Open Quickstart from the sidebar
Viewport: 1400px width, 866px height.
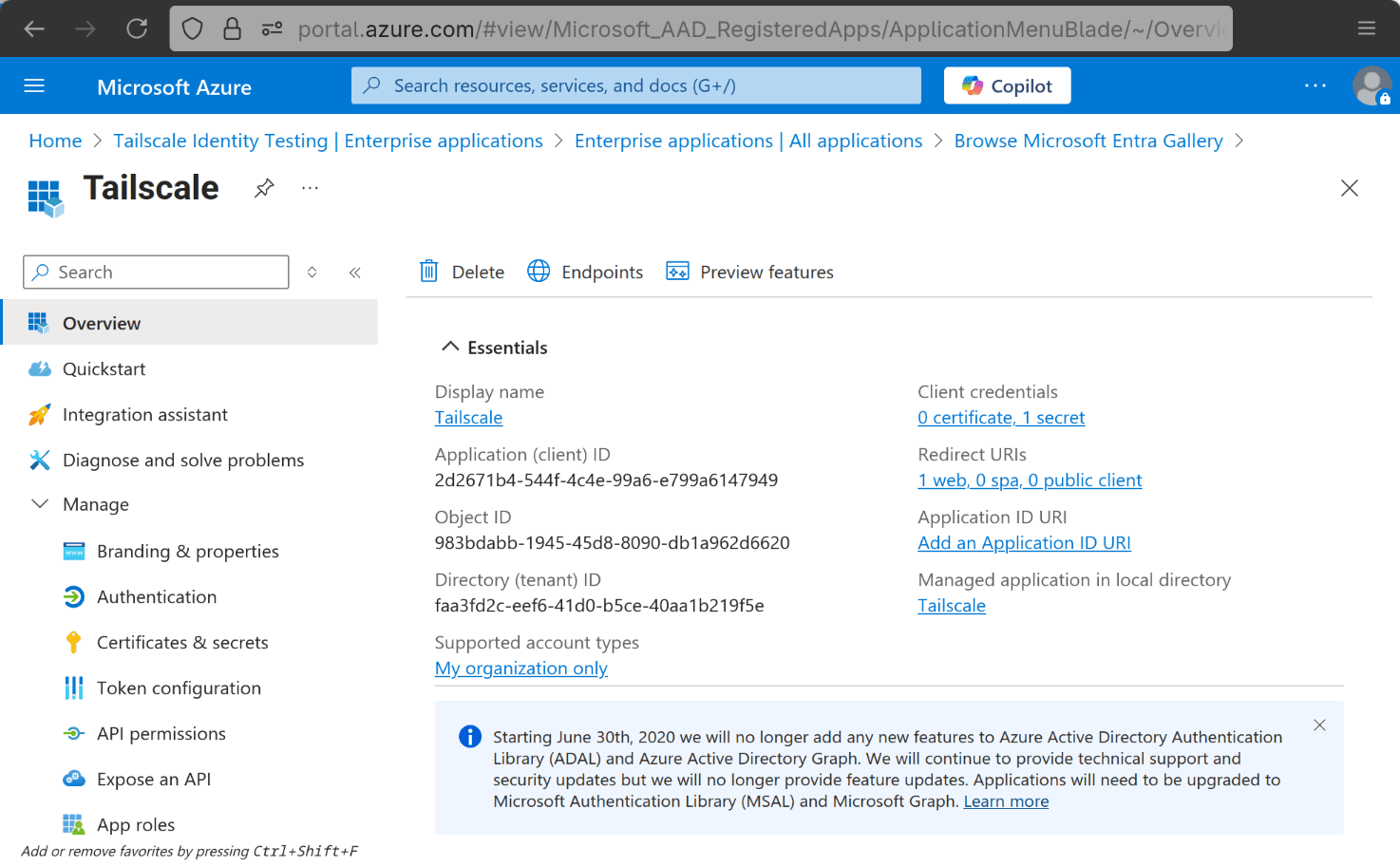(104, 368)
